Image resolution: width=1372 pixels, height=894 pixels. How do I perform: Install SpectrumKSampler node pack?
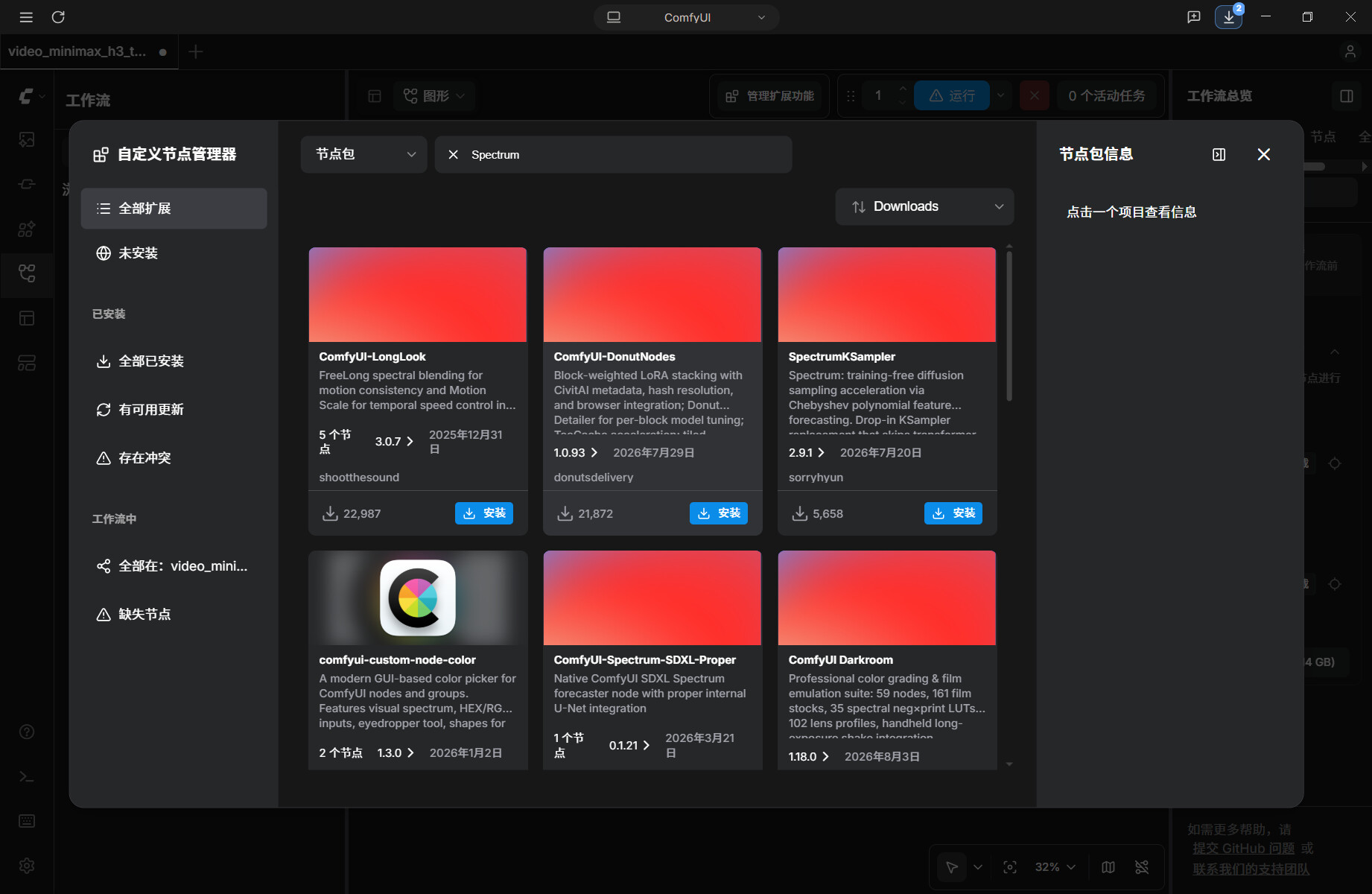tap(953, 513)
